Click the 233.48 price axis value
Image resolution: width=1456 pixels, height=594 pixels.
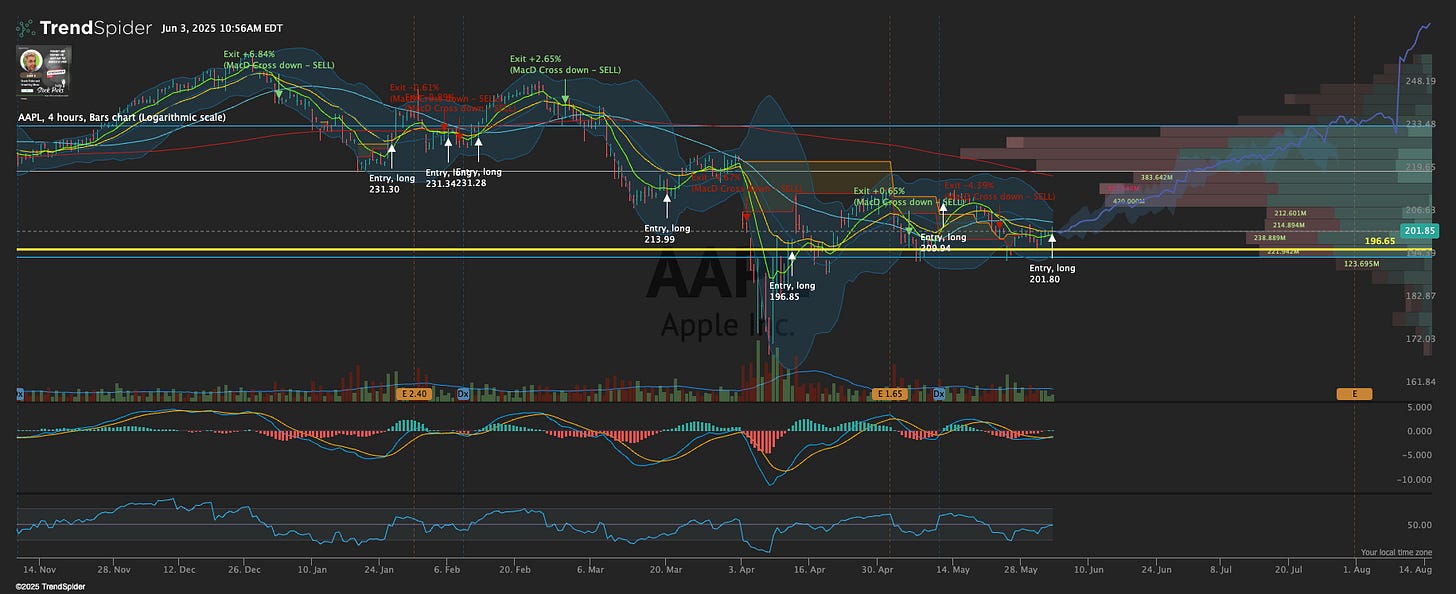[1421, 124]
